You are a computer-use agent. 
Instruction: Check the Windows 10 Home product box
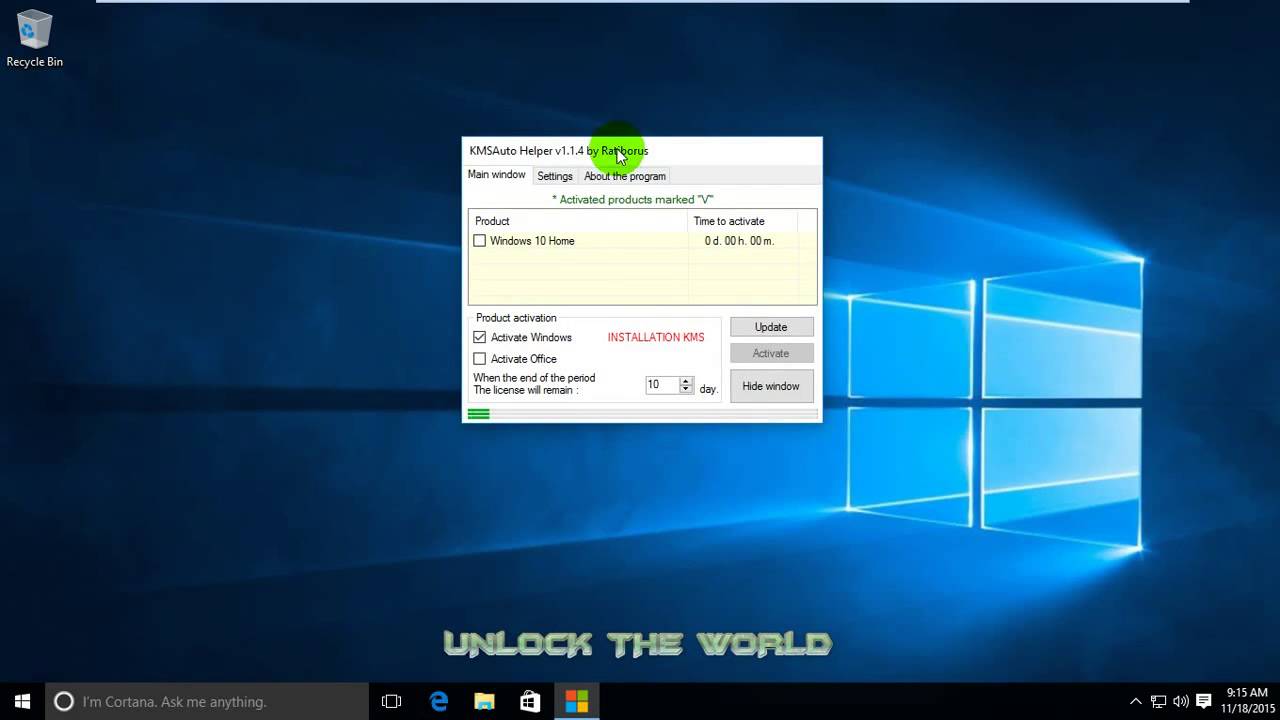[480, 241]
